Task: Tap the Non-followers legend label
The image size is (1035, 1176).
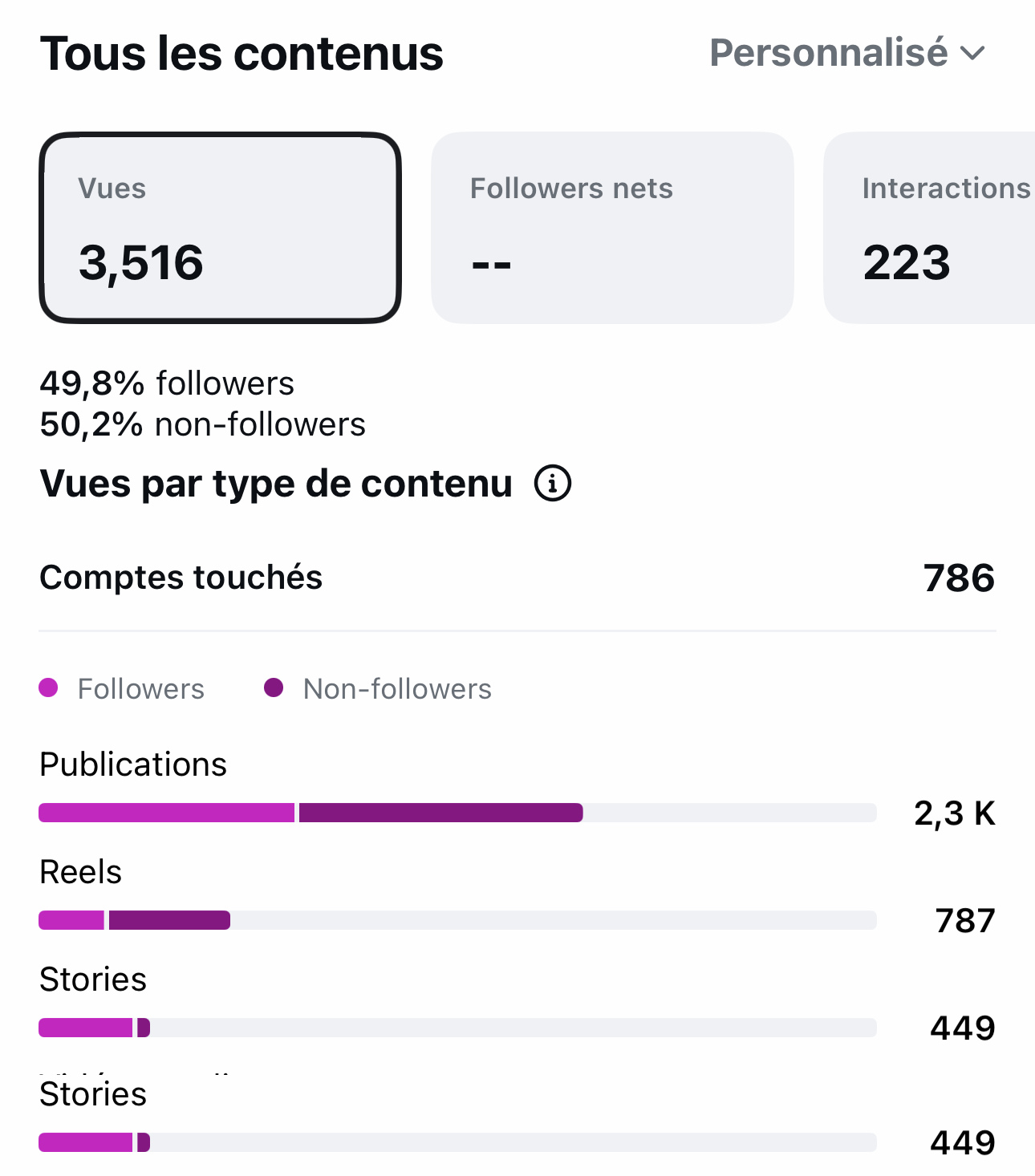Action: (x=397, y=689)
